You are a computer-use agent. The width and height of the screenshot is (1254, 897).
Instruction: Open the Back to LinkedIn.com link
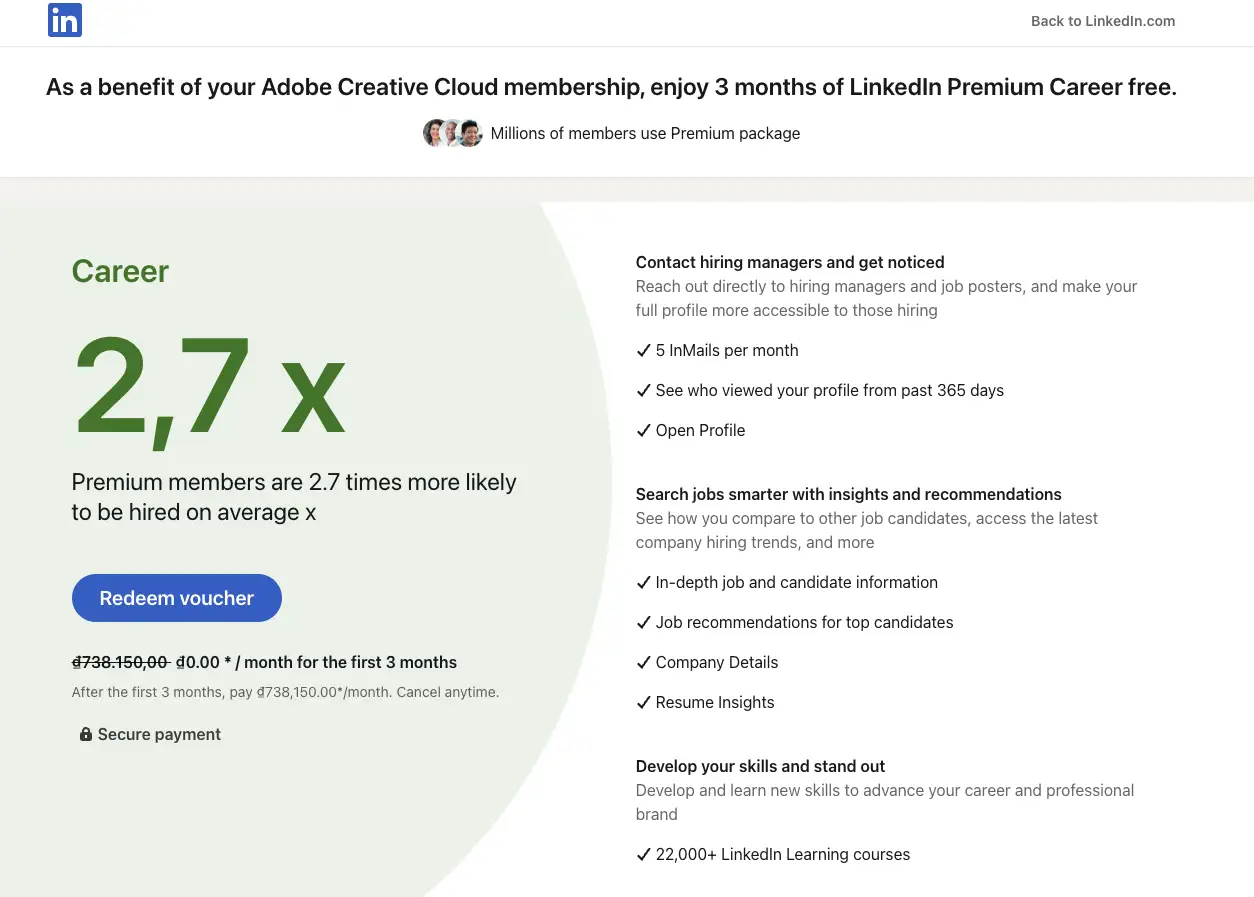pos(1102,20)
